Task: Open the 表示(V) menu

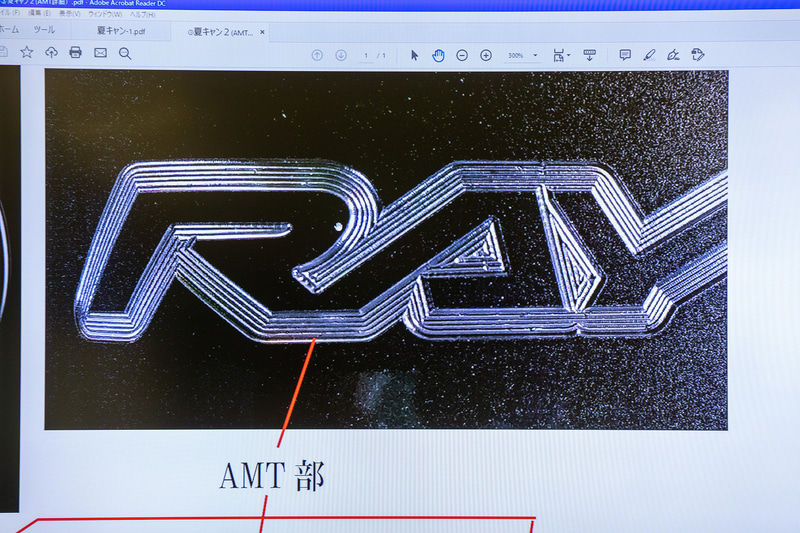Action: point(69,14)
